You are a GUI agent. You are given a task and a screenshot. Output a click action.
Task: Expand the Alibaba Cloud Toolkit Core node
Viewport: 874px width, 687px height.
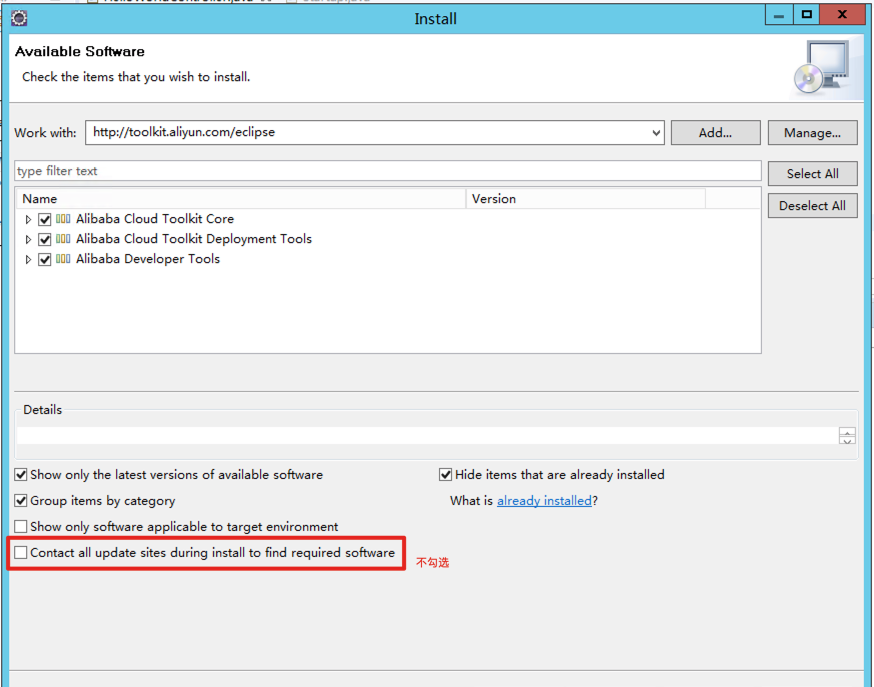coord(28,220)
